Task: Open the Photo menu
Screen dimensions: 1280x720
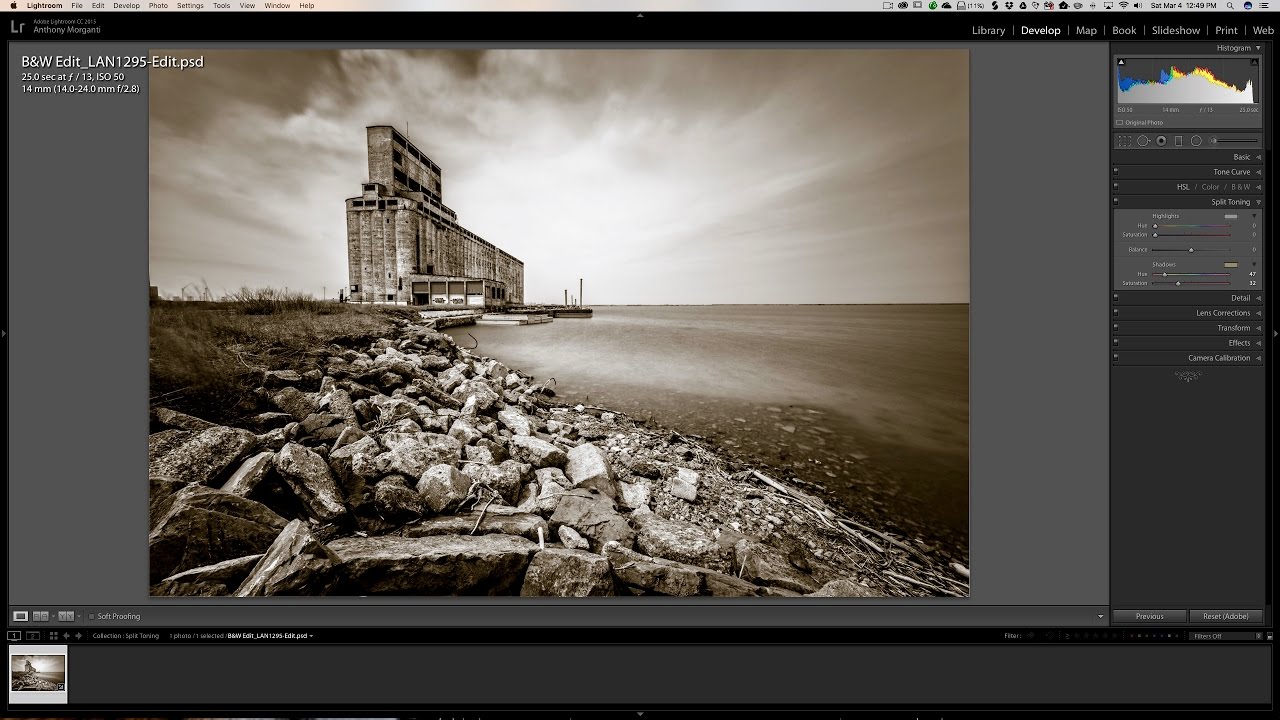Action: [158, 6]
